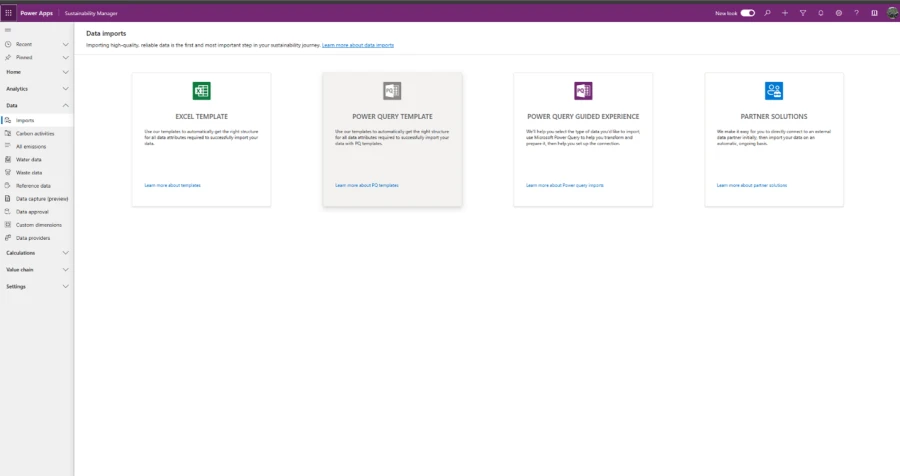Screen dimensions: 900x476
Task: Select the Power Query Guided Experience card
Action: [583, 140]
